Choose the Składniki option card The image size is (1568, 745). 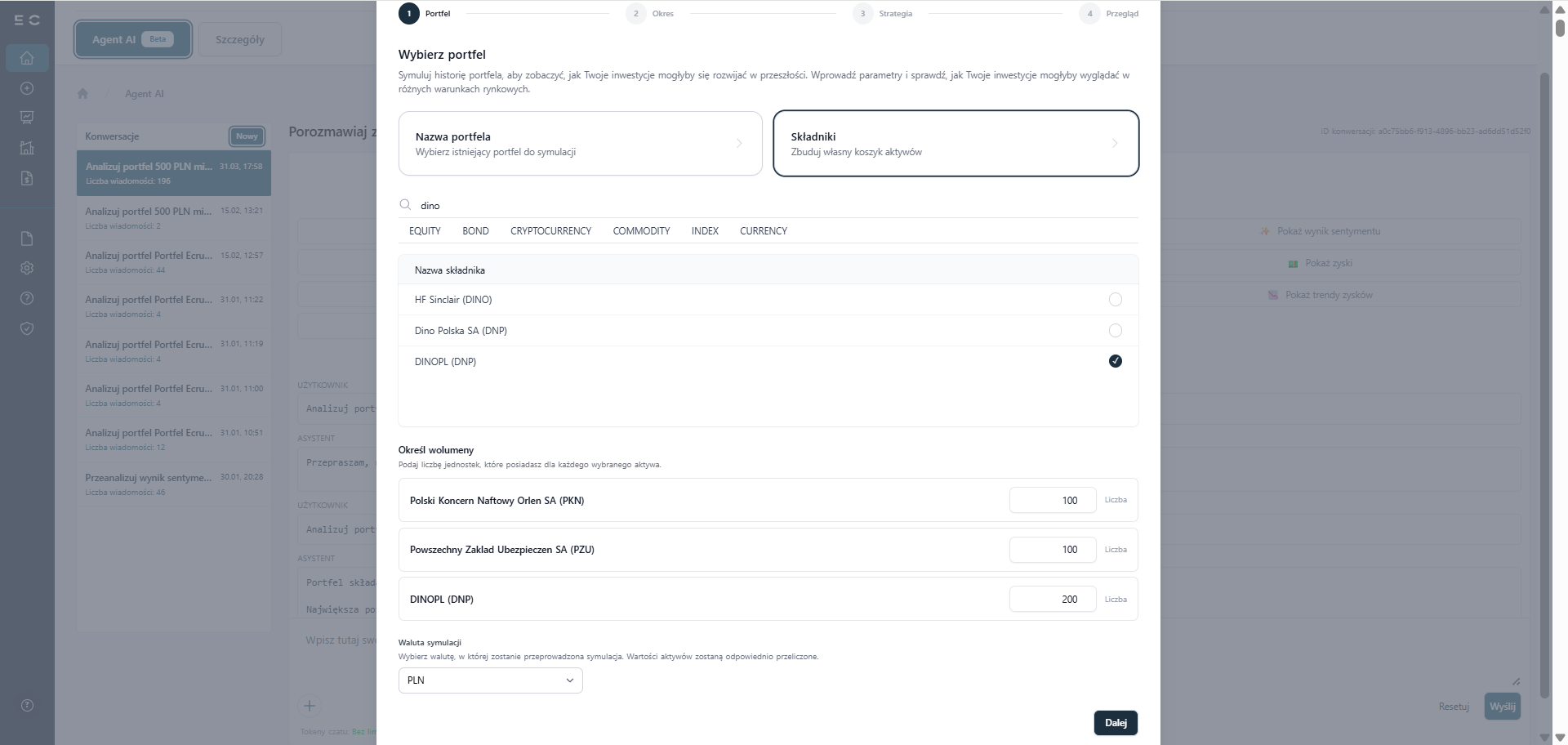[x=955, y=144]
